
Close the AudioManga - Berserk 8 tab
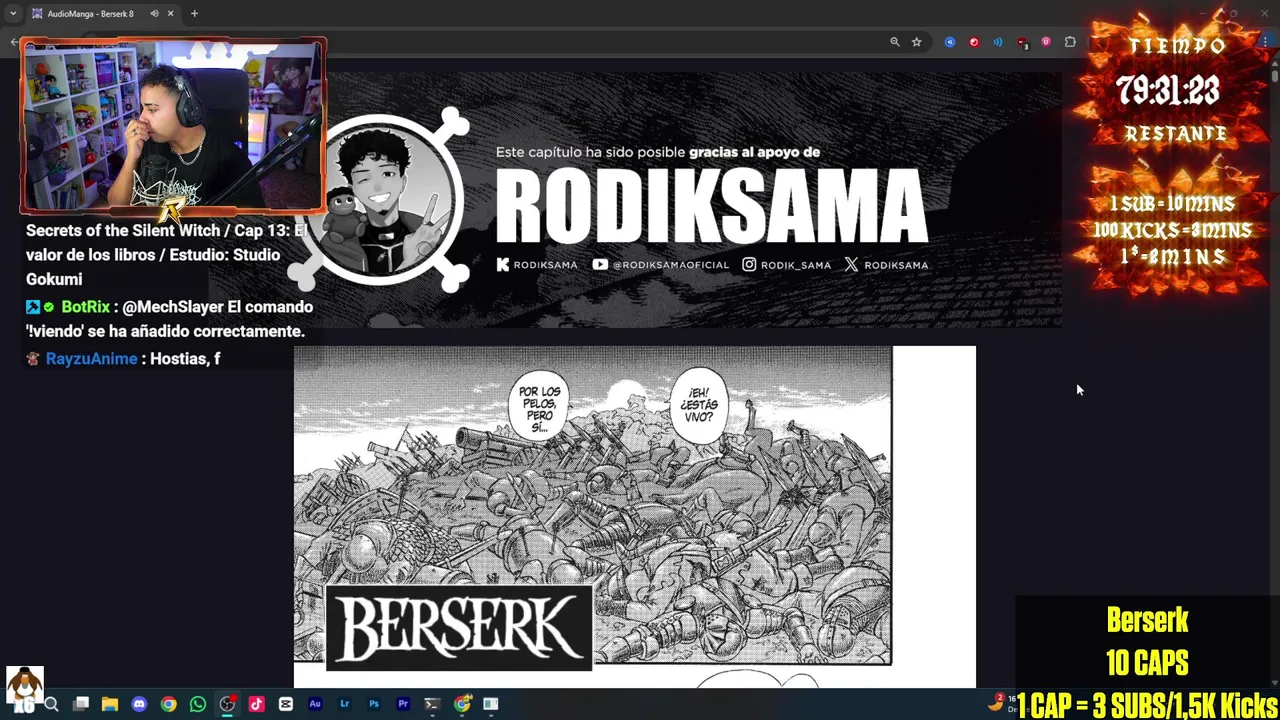point(170,13)
